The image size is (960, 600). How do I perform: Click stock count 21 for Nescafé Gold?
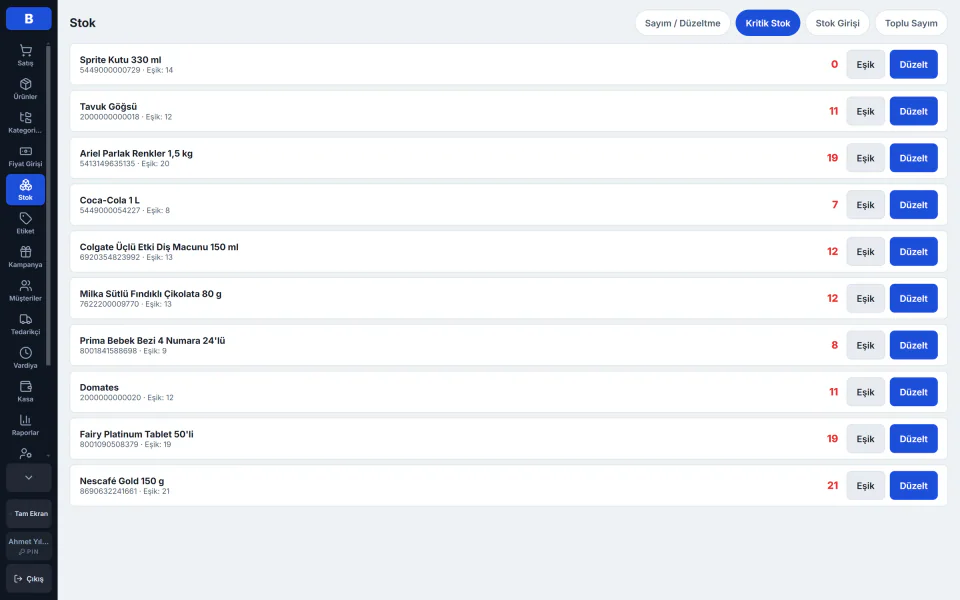click(x=833, y=486)
